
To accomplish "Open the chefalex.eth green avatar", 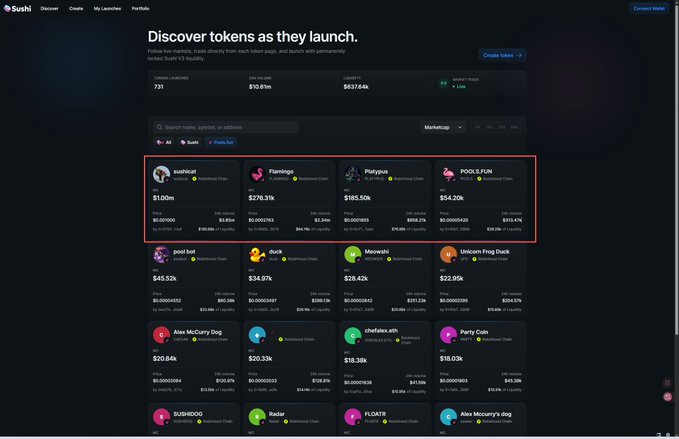I will point(352,336).
